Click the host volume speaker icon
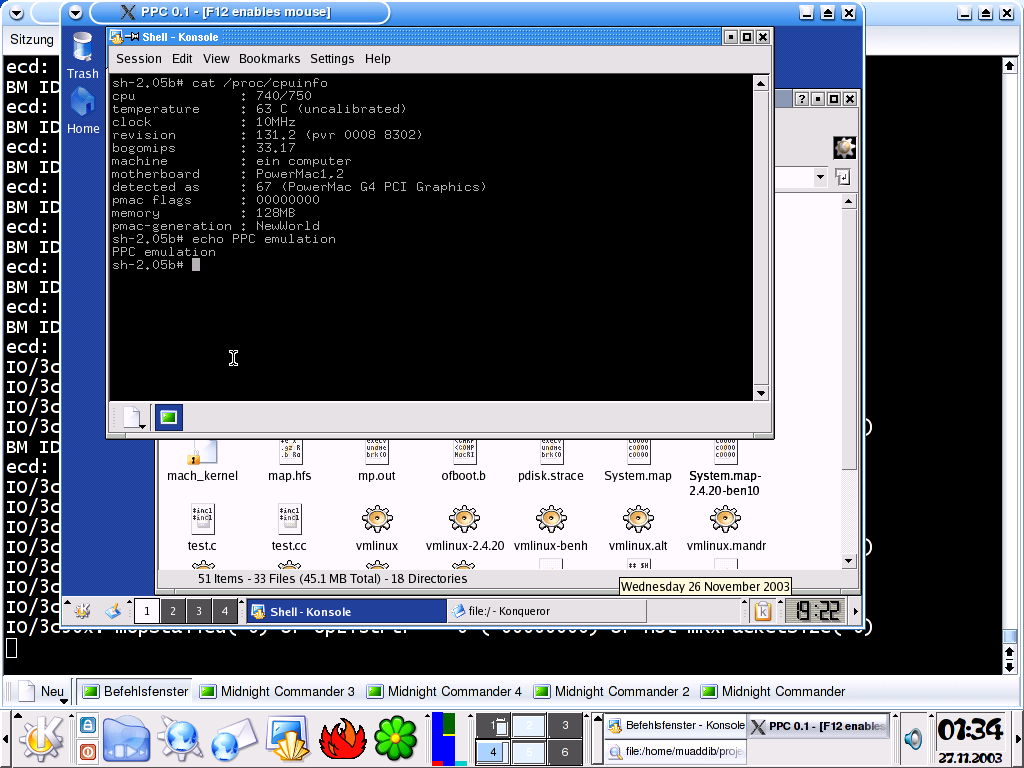 click(x=914, y=739)
